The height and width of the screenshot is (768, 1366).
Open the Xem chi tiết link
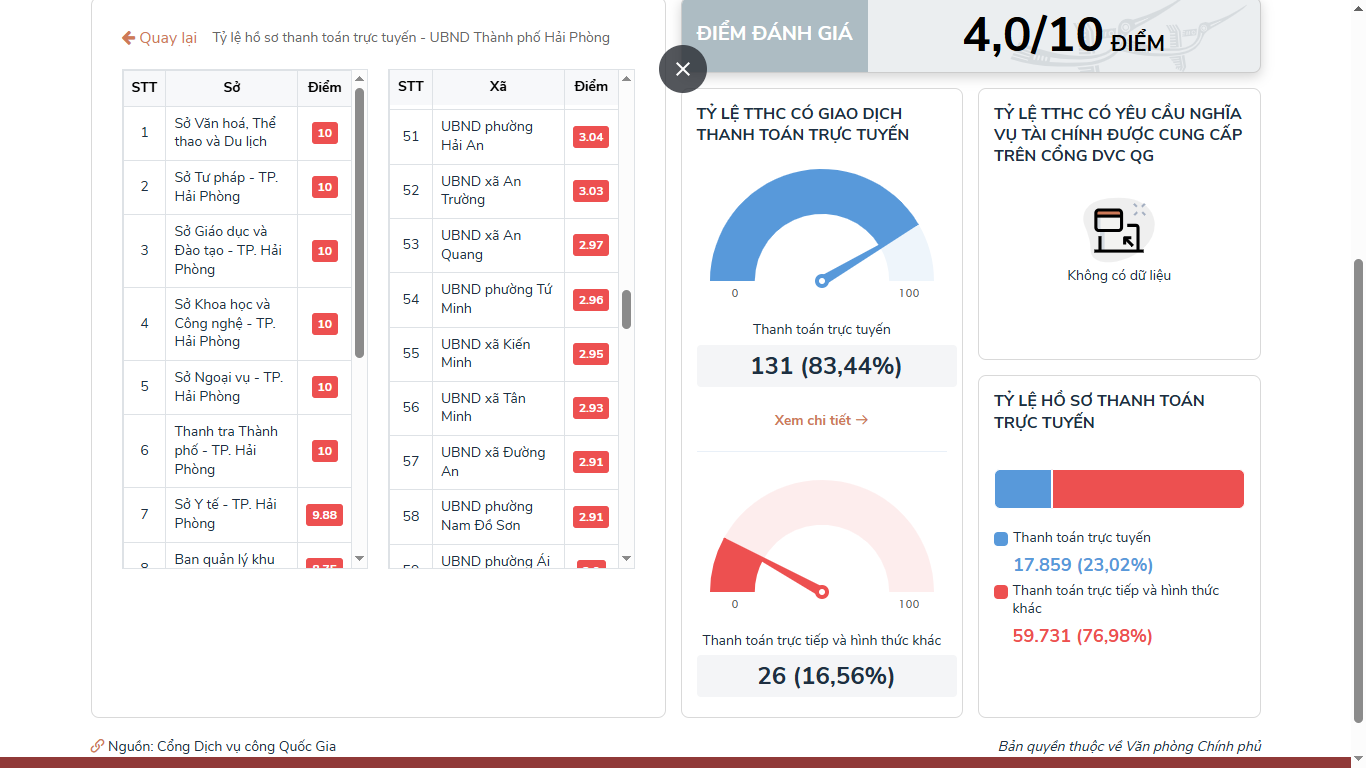tap(821, 420)
